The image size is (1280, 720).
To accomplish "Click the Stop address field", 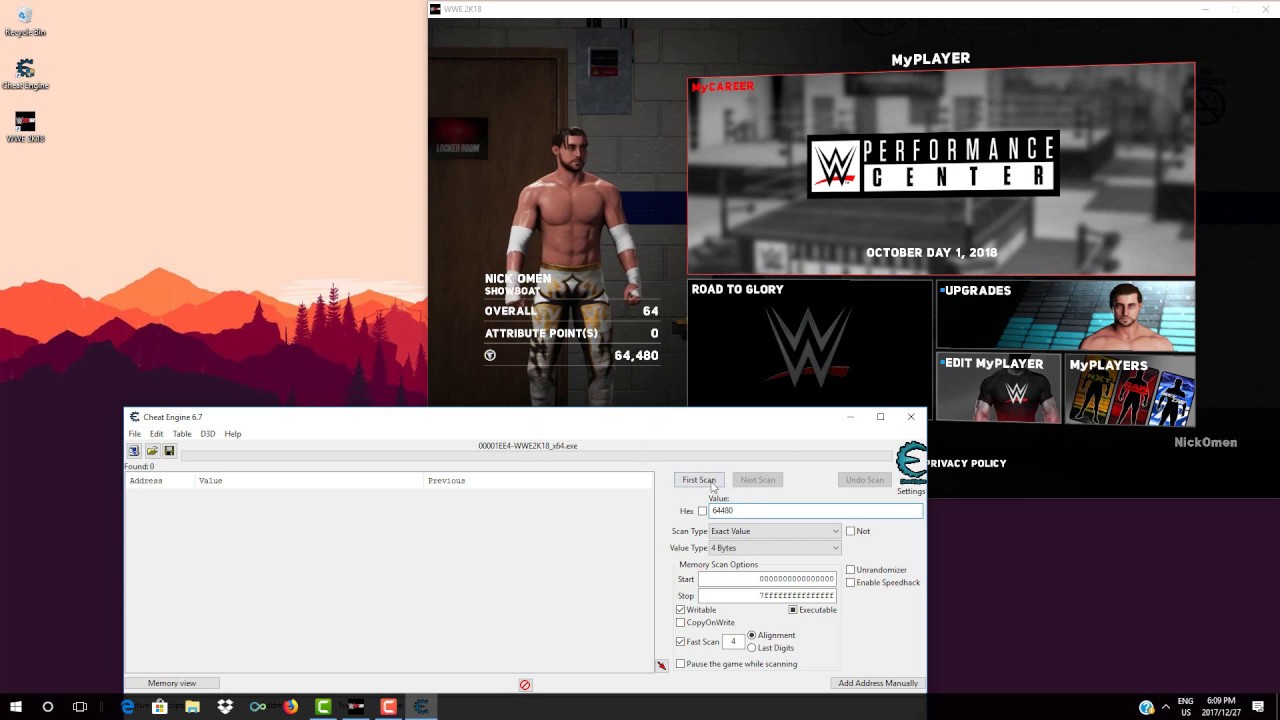I will [767, 596].
